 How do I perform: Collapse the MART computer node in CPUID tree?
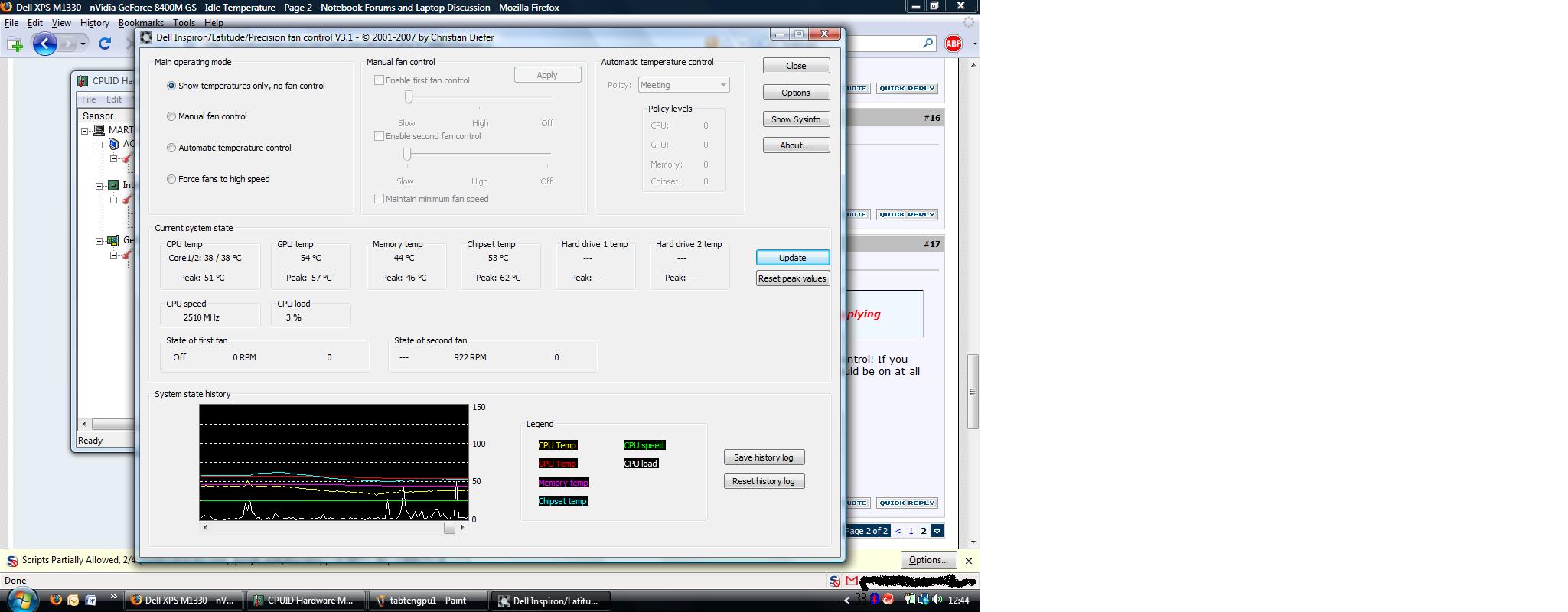(85, 131)
